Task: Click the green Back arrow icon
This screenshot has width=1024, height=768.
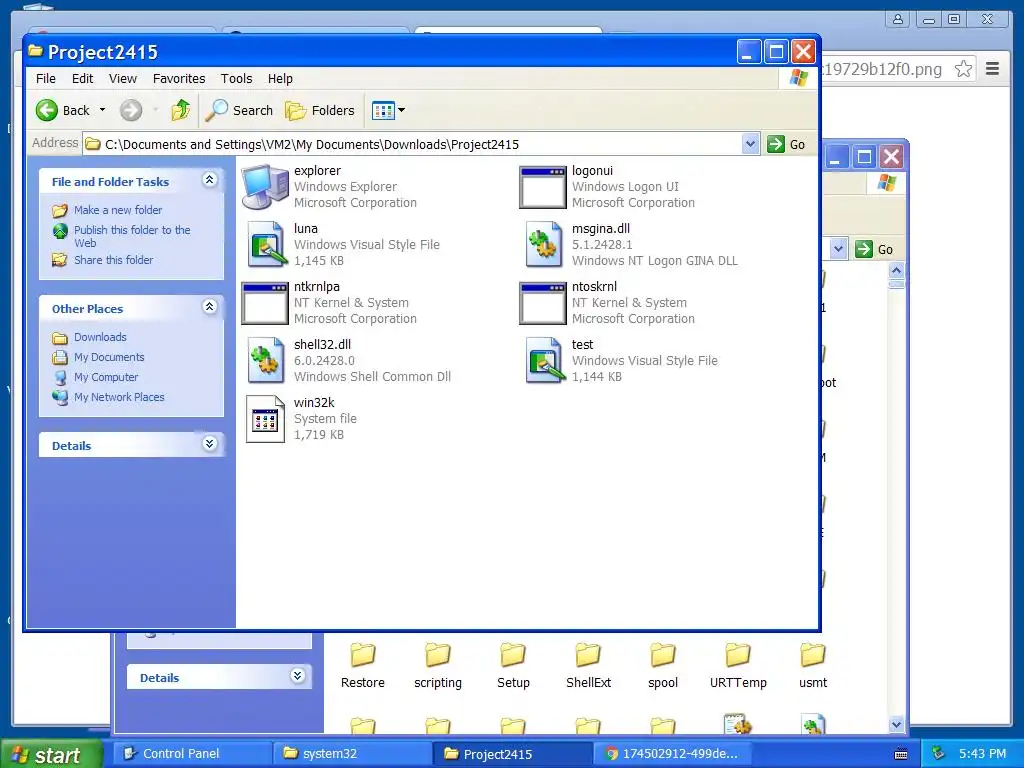Action: (x=47, y=110)
